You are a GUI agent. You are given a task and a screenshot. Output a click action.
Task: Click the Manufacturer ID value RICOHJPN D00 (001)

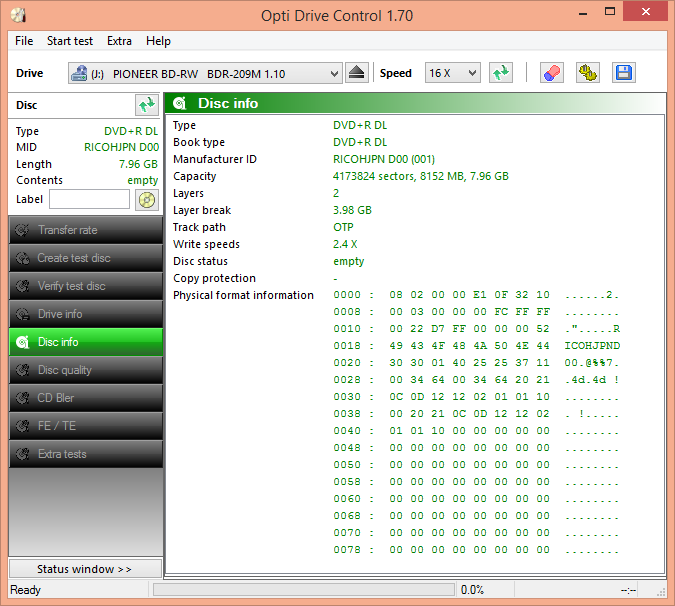coord(384,159)
